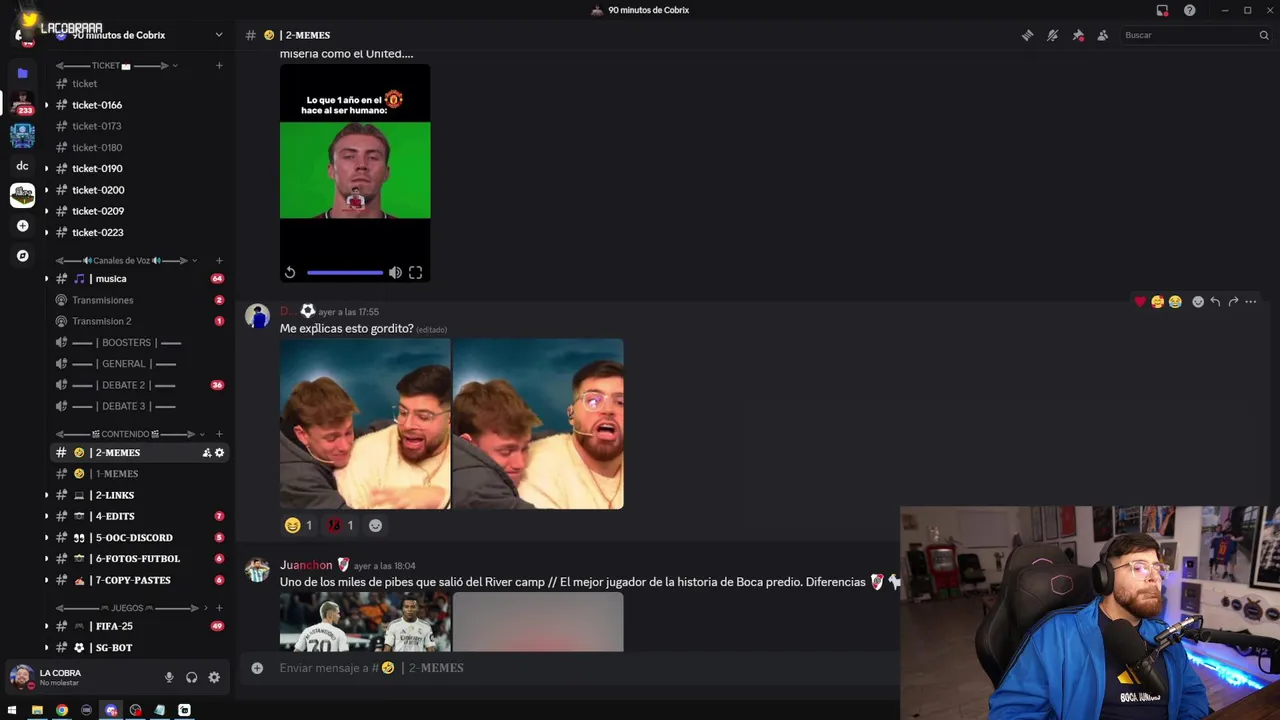The width and height of the screenshot is (1280, 720).
Task: Toggle video volume speaker icon
Action: pyautogui.click(x=395, y=272)
